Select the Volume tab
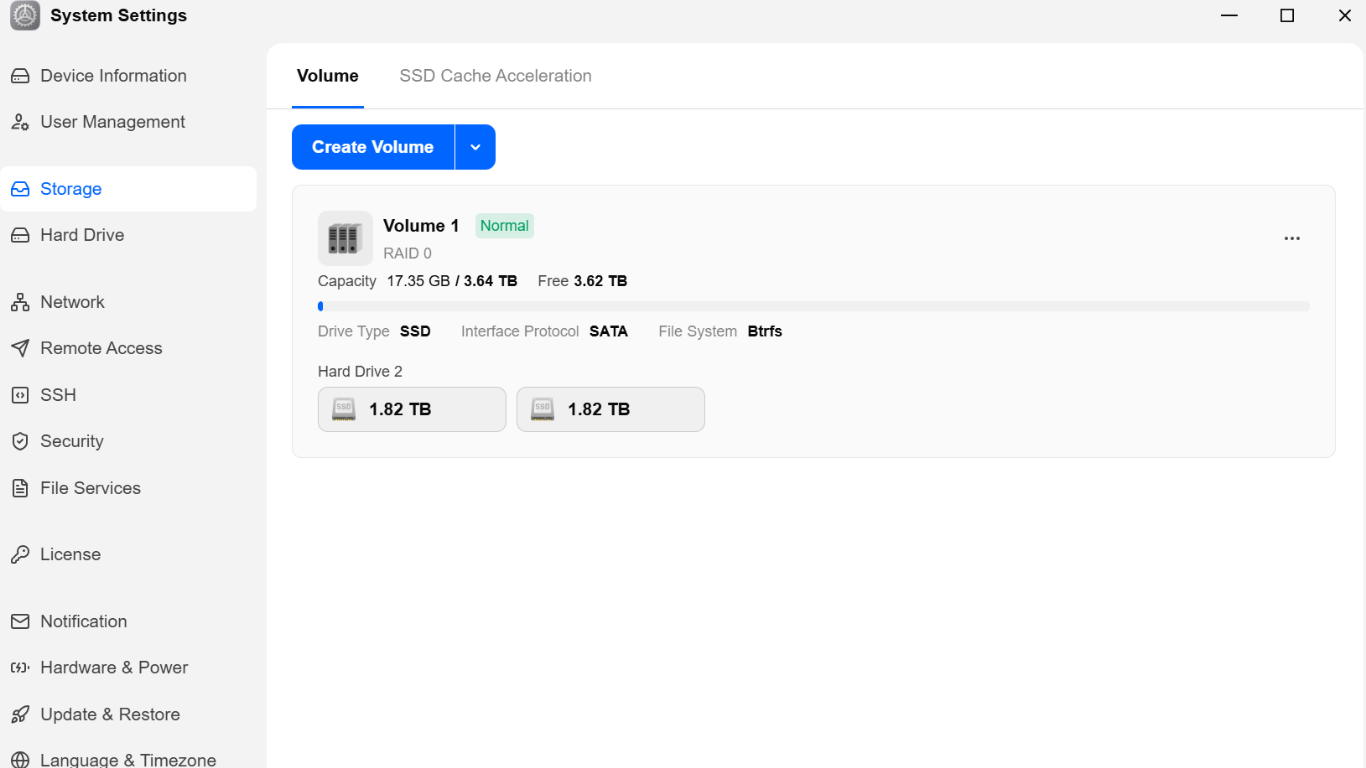 point(328,76)
